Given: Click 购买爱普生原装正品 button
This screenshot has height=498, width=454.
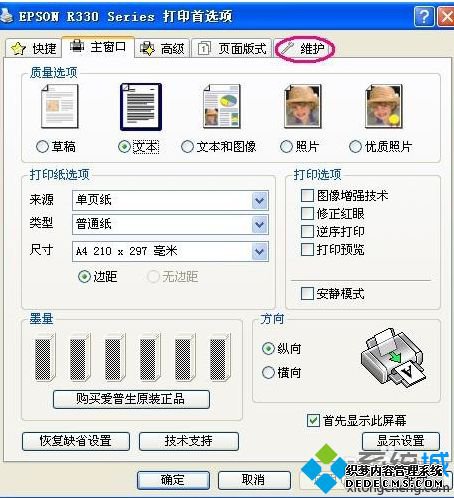Looking at the screenshot, I should [x=131, y=399].
